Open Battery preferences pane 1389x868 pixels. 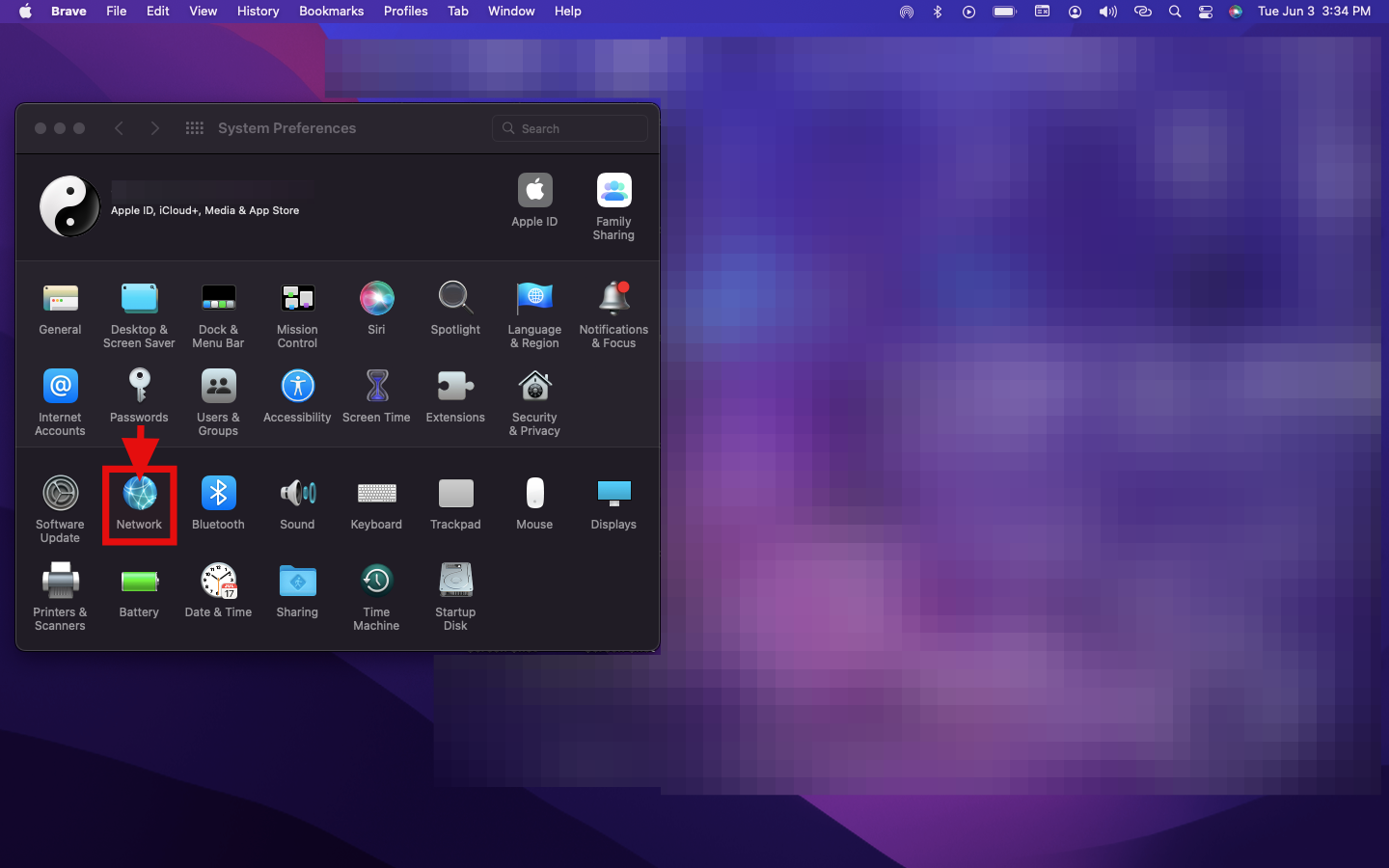tap(139, 592)
